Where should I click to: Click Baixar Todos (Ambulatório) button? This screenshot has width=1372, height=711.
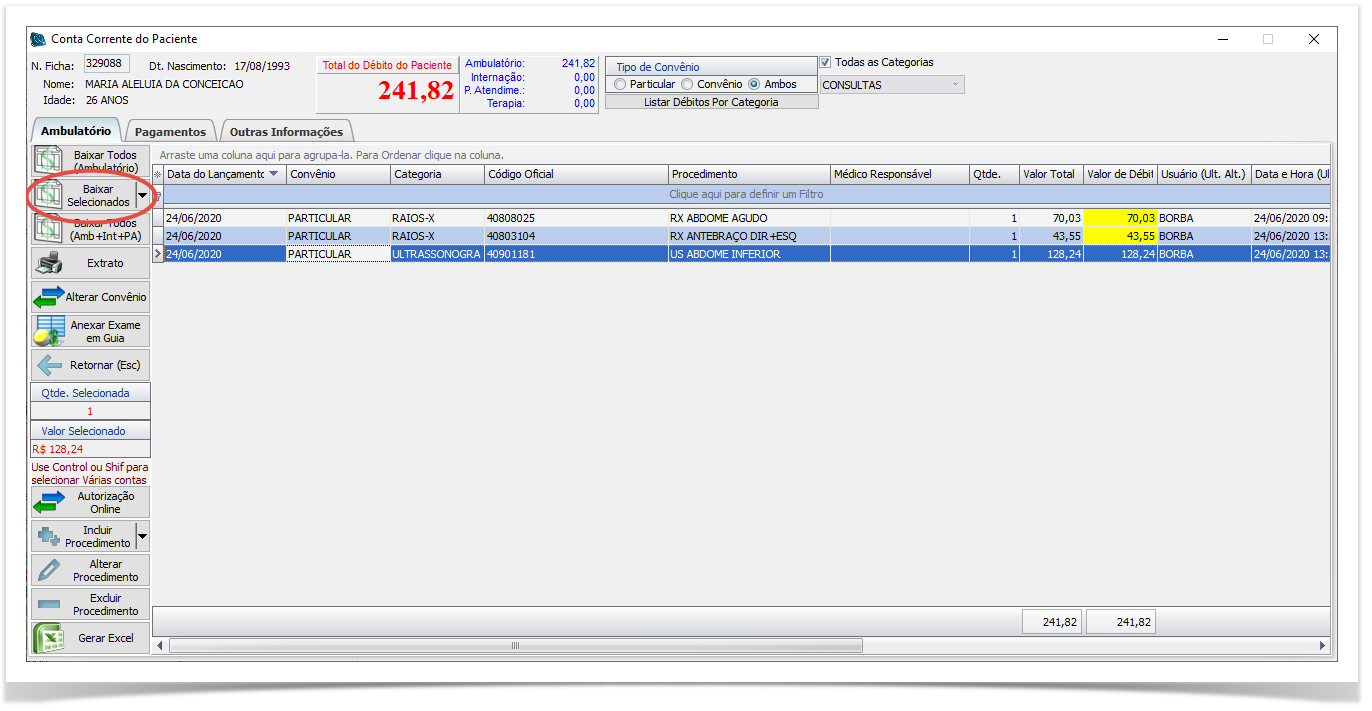coord(91,161)
